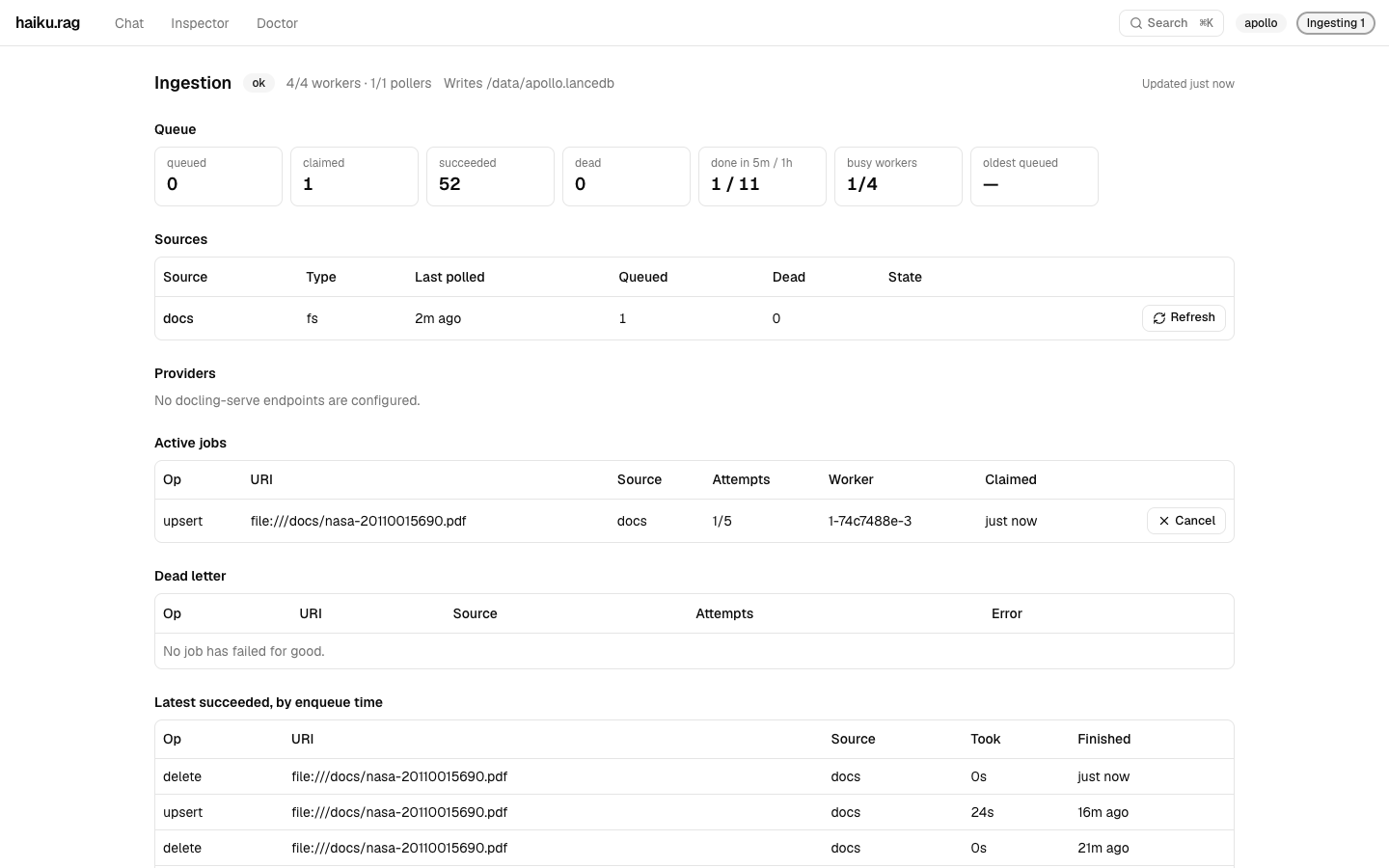Viewport: 1389px width, 868px height.
Task: Select the busy workers 1/4 card
Action: [898, 176]
